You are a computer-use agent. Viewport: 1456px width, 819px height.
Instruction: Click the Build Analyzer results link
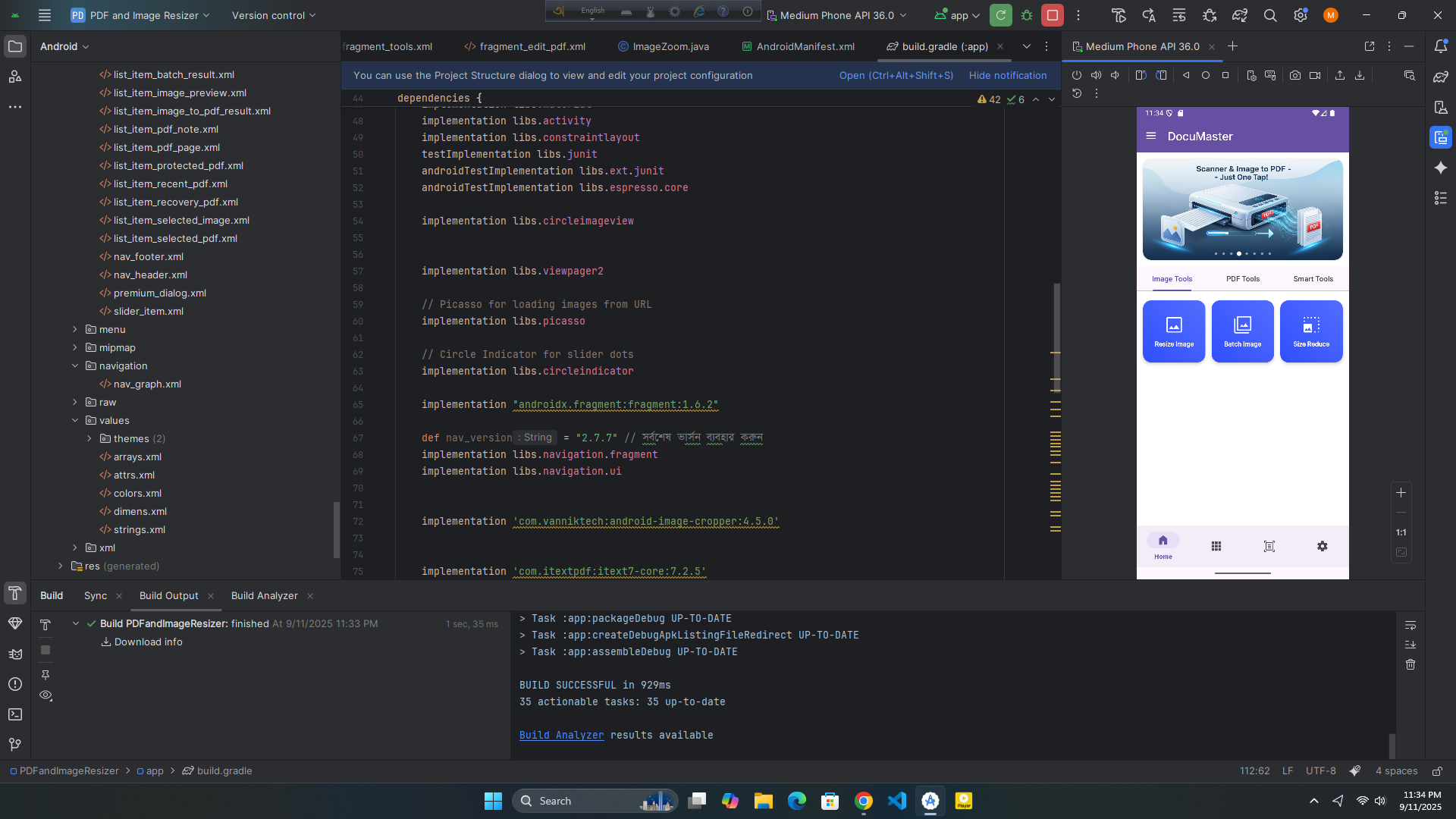click(x=561, y=735)
